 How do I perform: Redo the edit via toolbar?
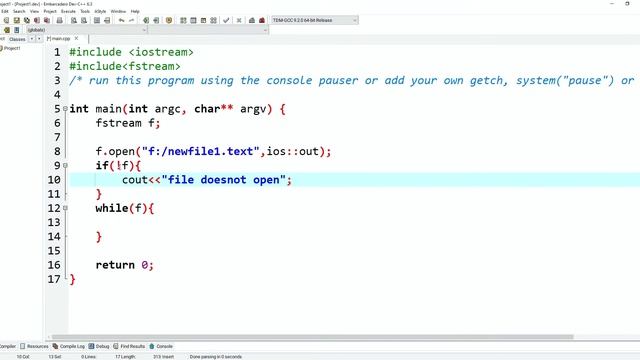point(131,20)
